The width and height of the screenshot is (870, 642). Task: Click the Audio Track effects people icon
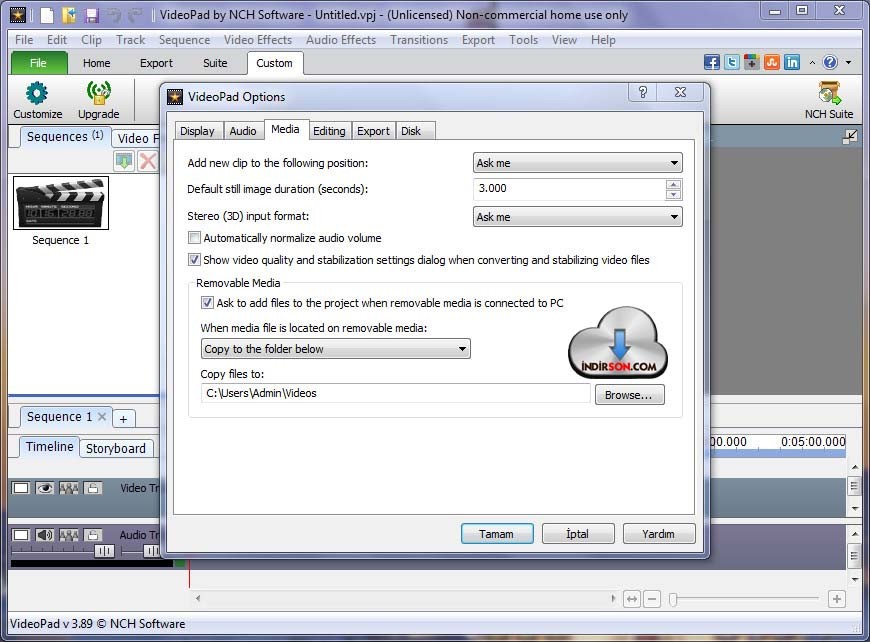[x=69, y=535]
